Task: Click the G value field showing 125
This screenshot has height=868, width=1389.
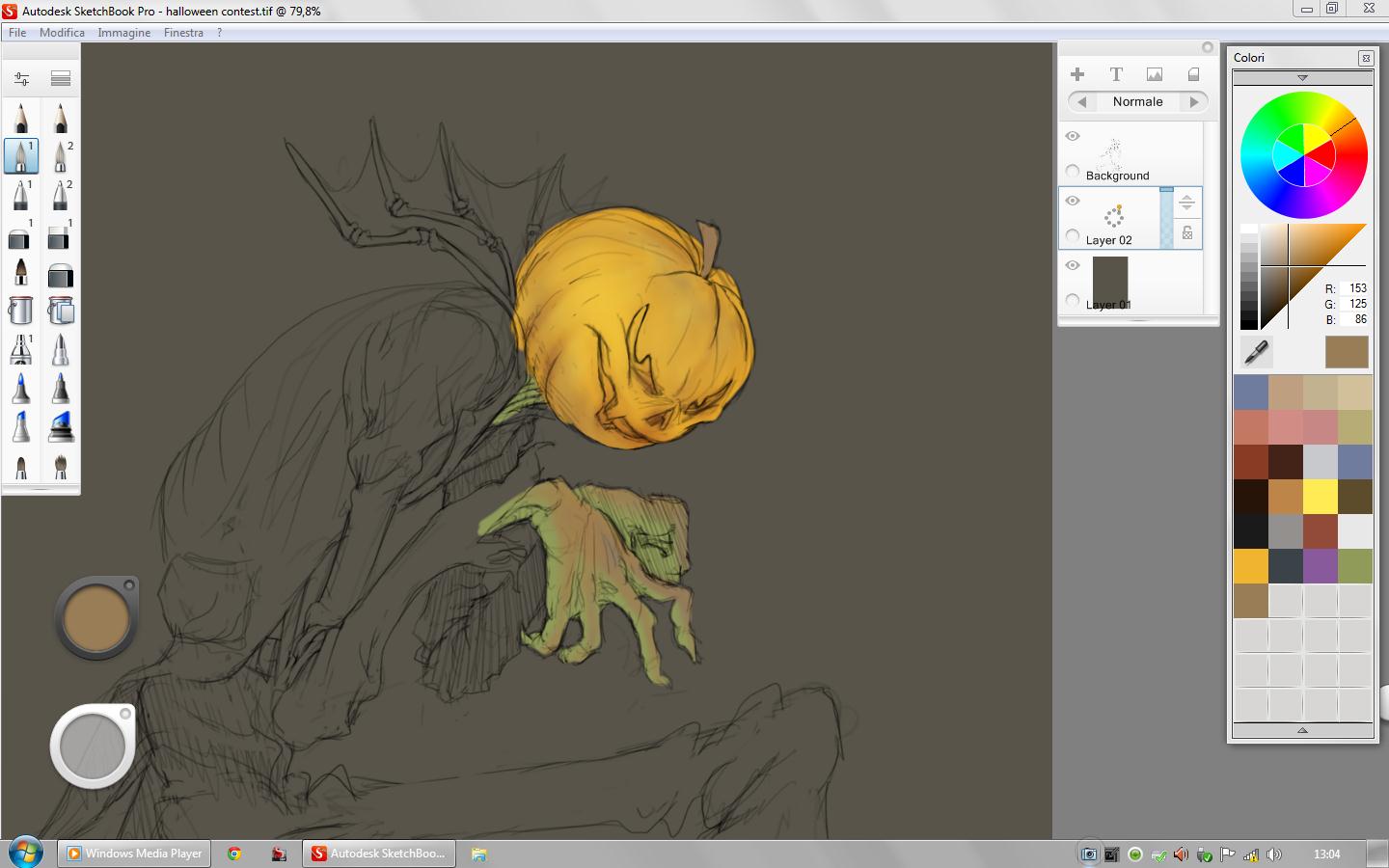Action: click(x=1354, y=304)
